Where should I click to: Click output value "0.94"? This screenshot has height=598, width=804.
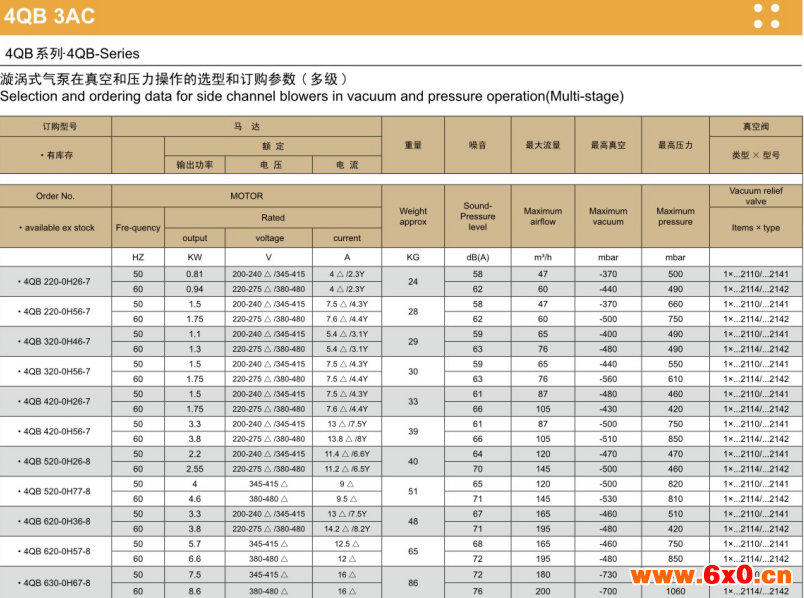click(195, 289)
